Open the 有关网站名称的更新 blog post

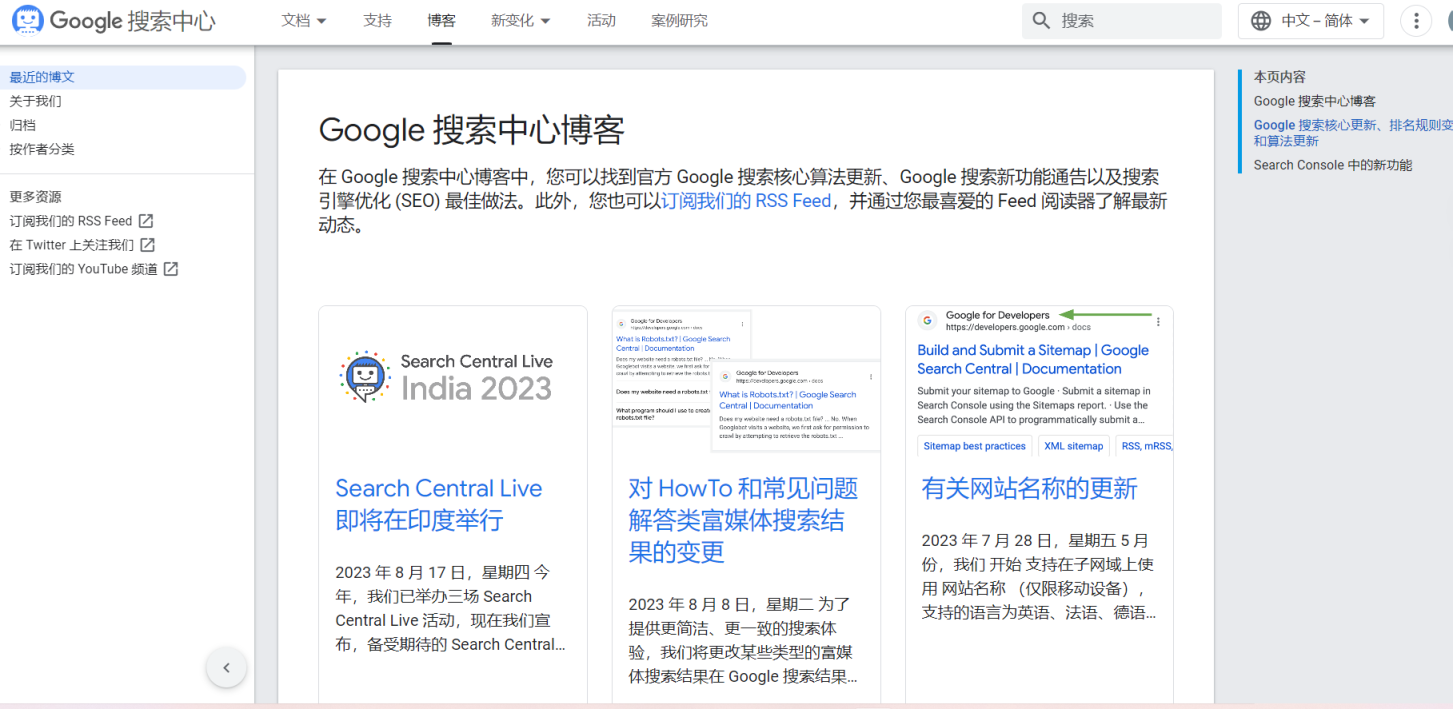pyautogui.click(x=1028, y=488)
